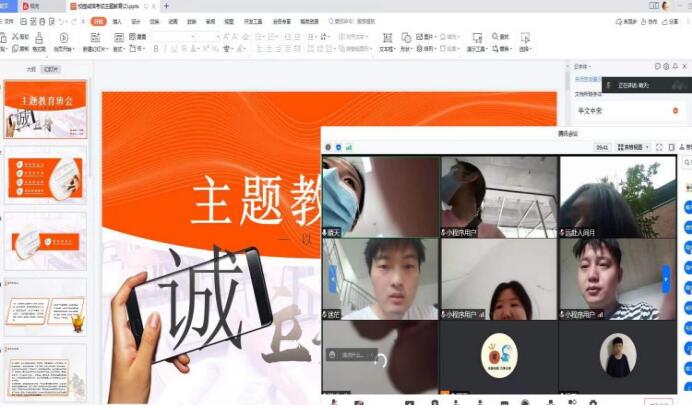Click the meeting info icon in Tencent Meeting
Viewport: 692px width, 410px height.
pos(328,147)
